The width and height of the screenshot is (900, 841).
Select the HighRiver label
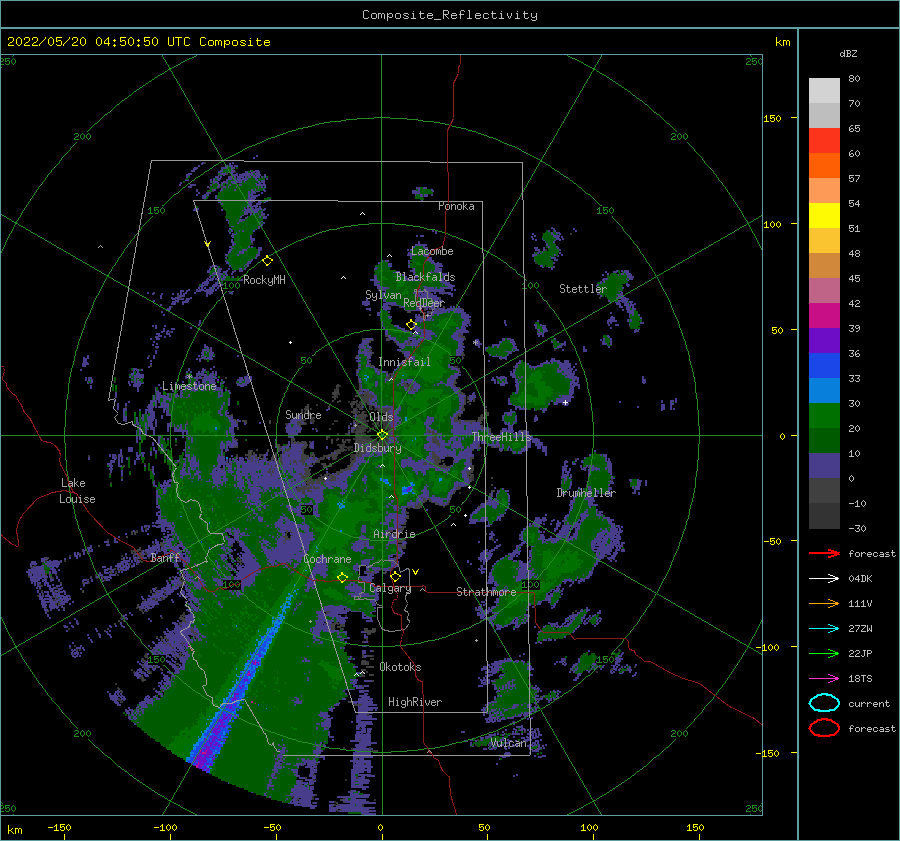pyautogui.click(x=415, y=702)
